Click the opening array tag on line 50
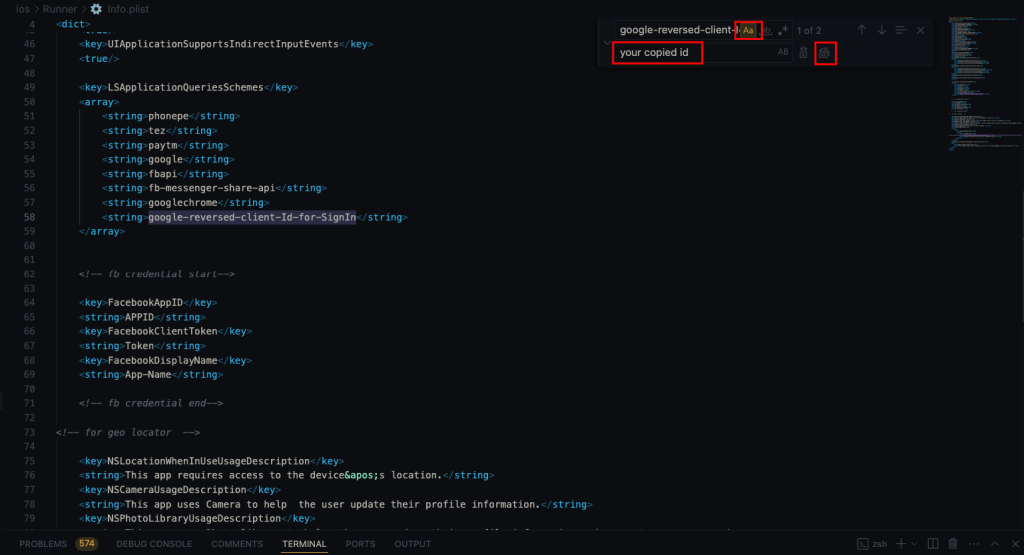This screenshot has height=555, width=1024. 99,102
